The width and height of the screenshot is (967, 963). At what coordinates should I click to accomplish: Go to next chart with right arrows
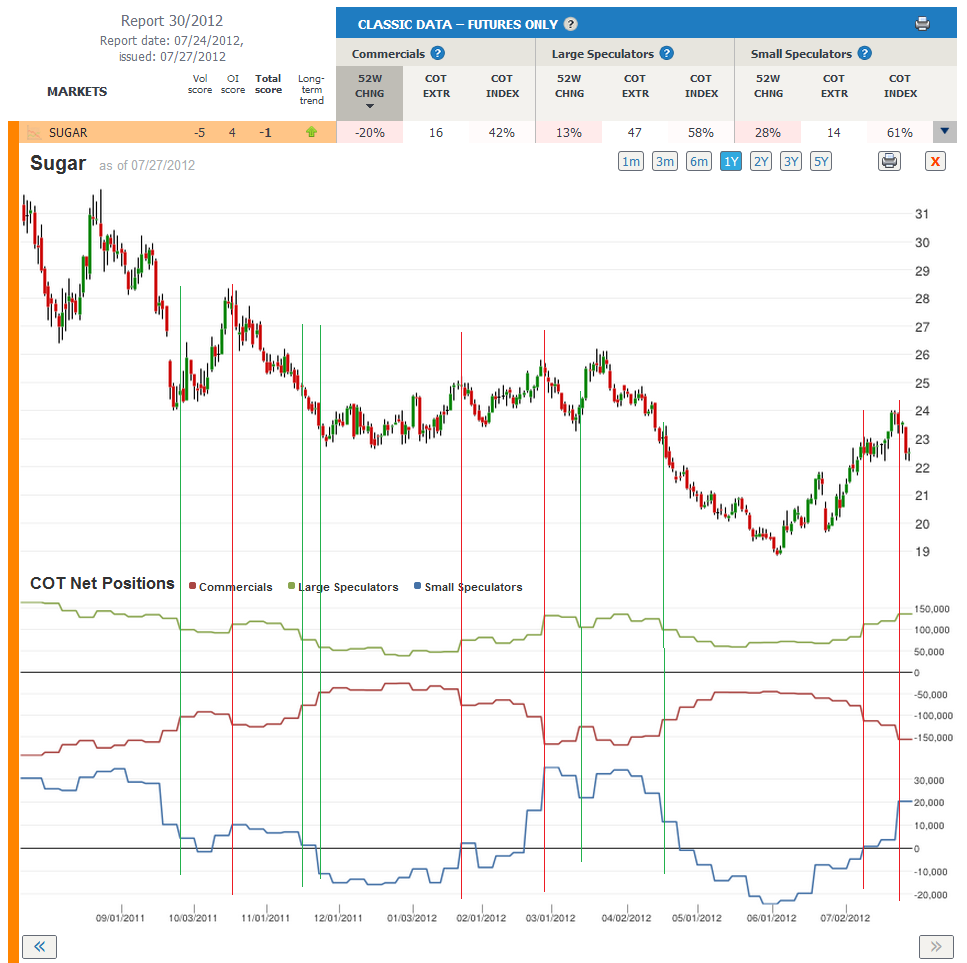pos(936,946)
